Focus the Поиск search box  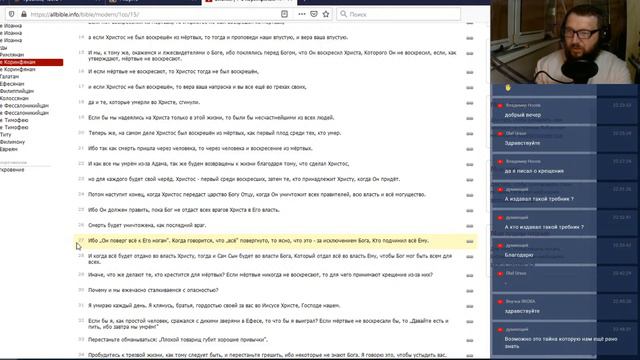398,14
